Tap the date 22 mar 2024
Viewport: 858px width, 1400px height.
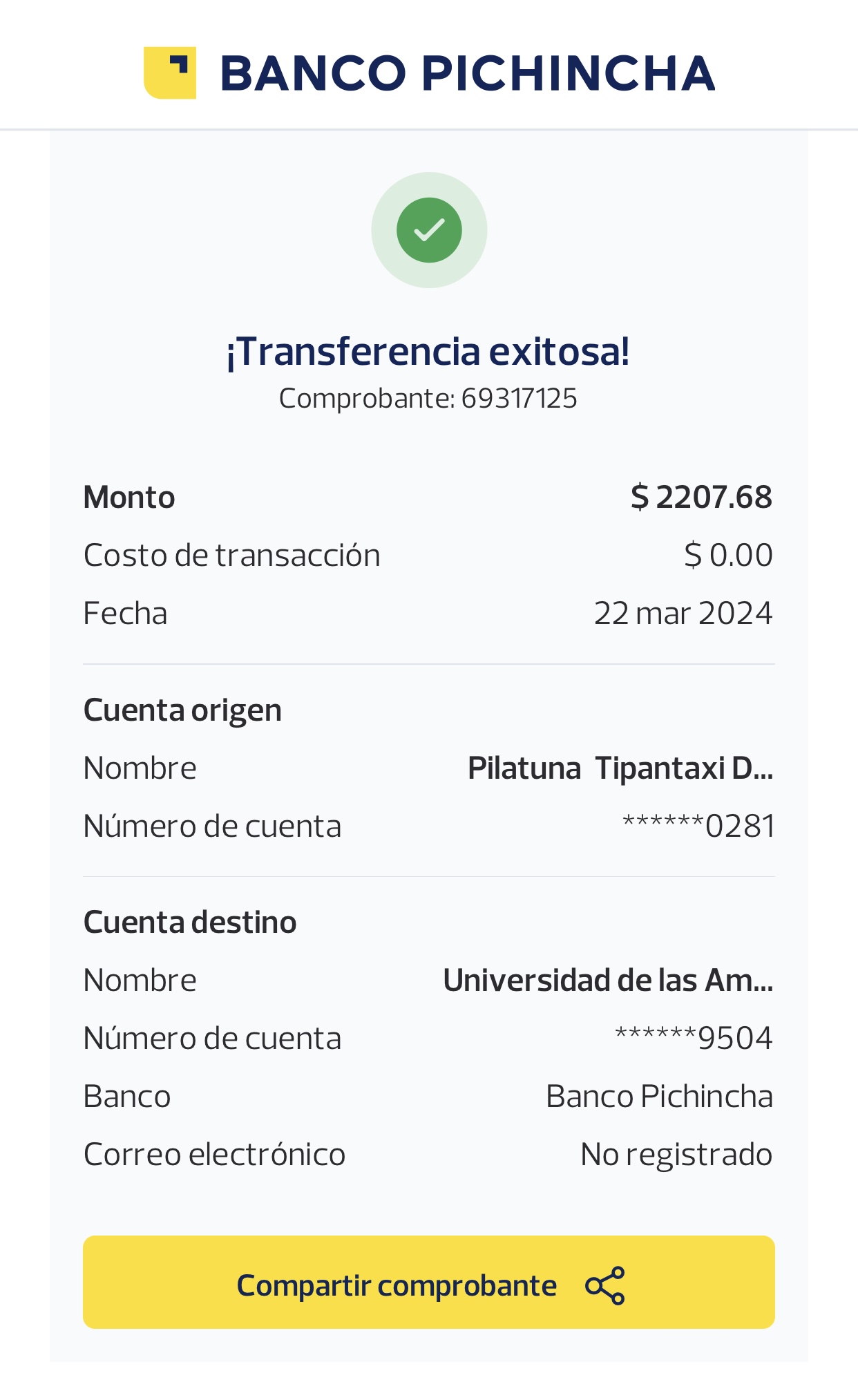tap(683, 614)
